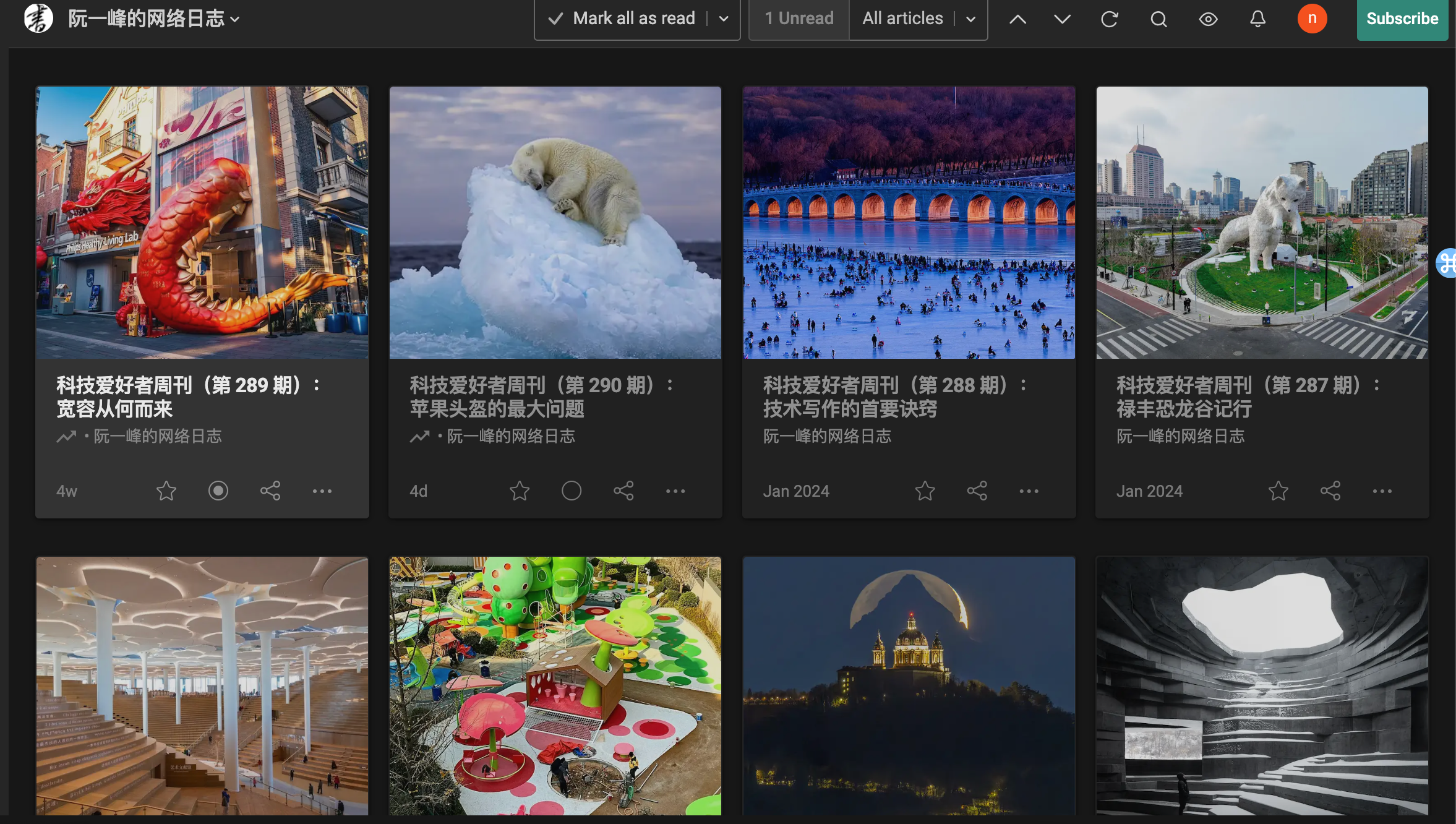The width and height of the screenshot is (1456, 824).
Task: Toggle read status circle on issue 289
Action: pyautogui.click(x=218, y=491)
